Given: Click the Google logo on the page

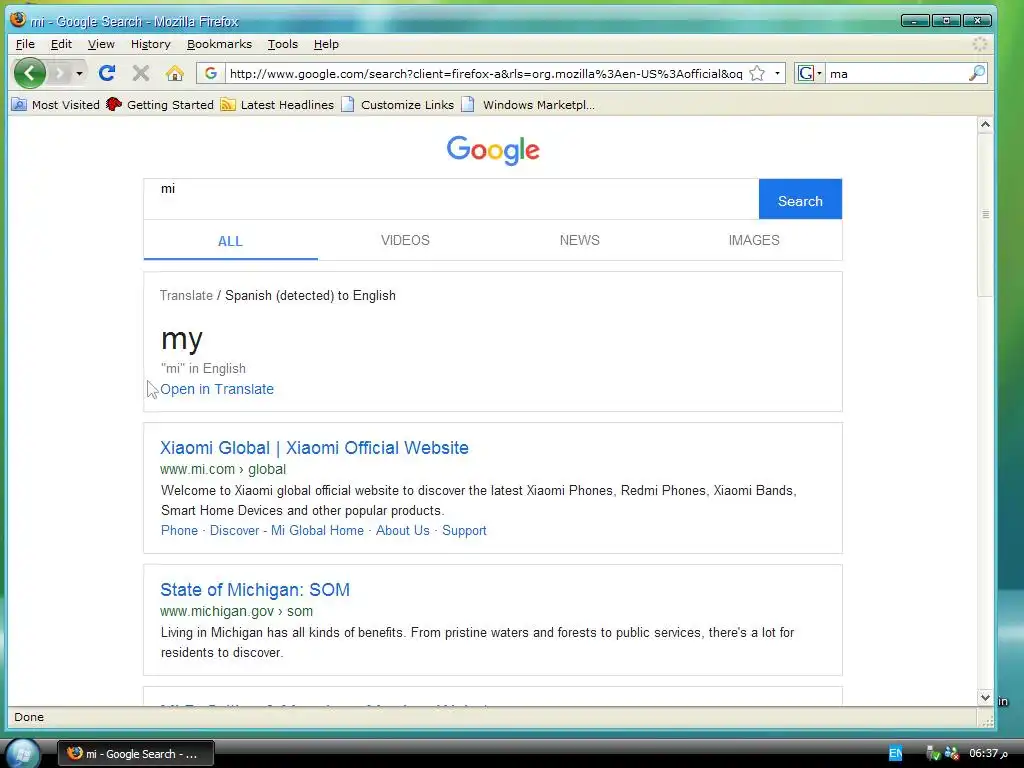Looking at the screenshot, I should click(493, 150).
